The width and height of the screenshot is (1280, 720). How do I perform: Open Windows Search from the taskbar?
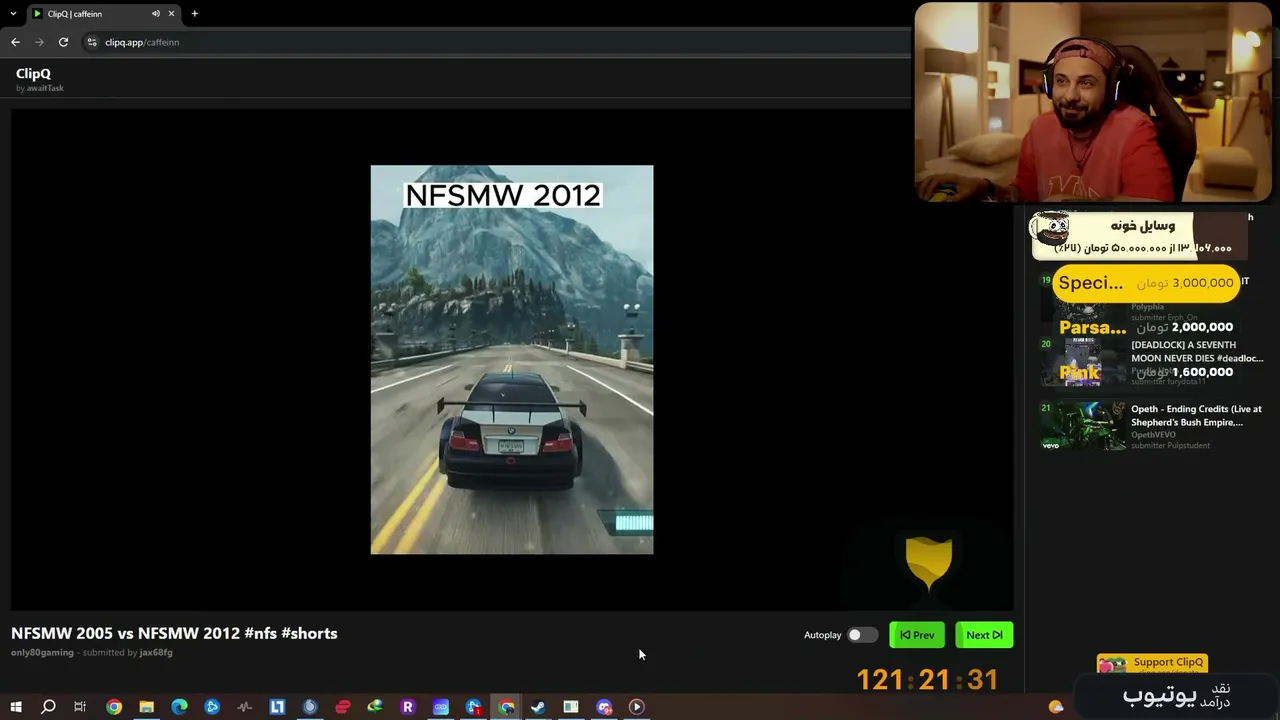coord(48,707)
